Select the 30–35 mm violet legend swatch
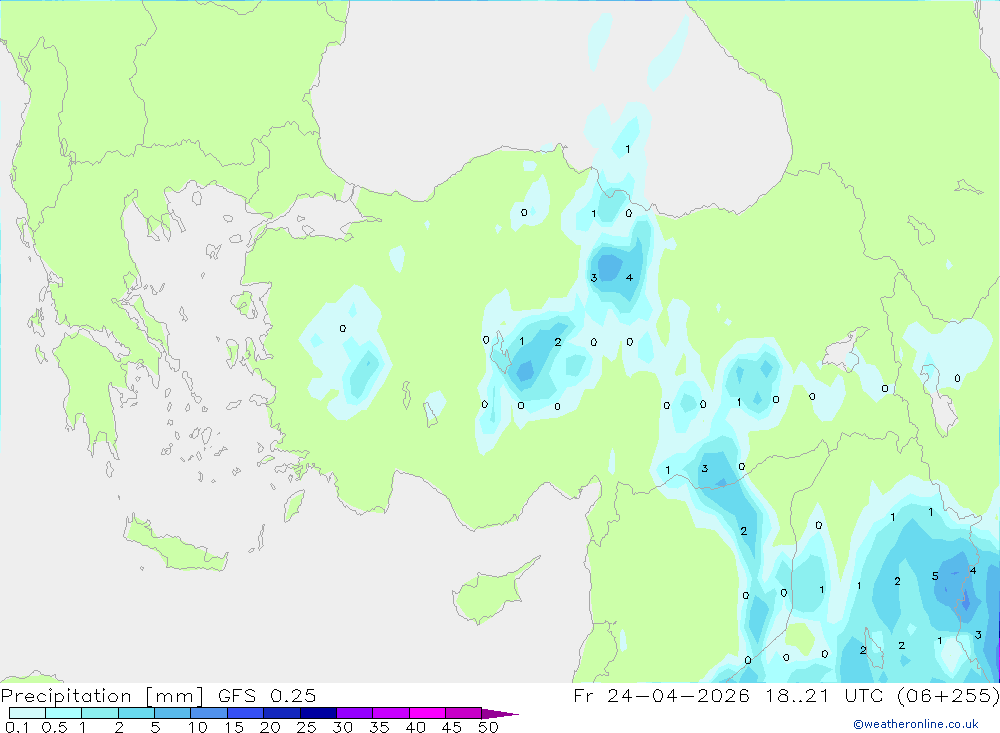Image resolution: width=1000 pixels, height=733 pixels. [355, 713]
